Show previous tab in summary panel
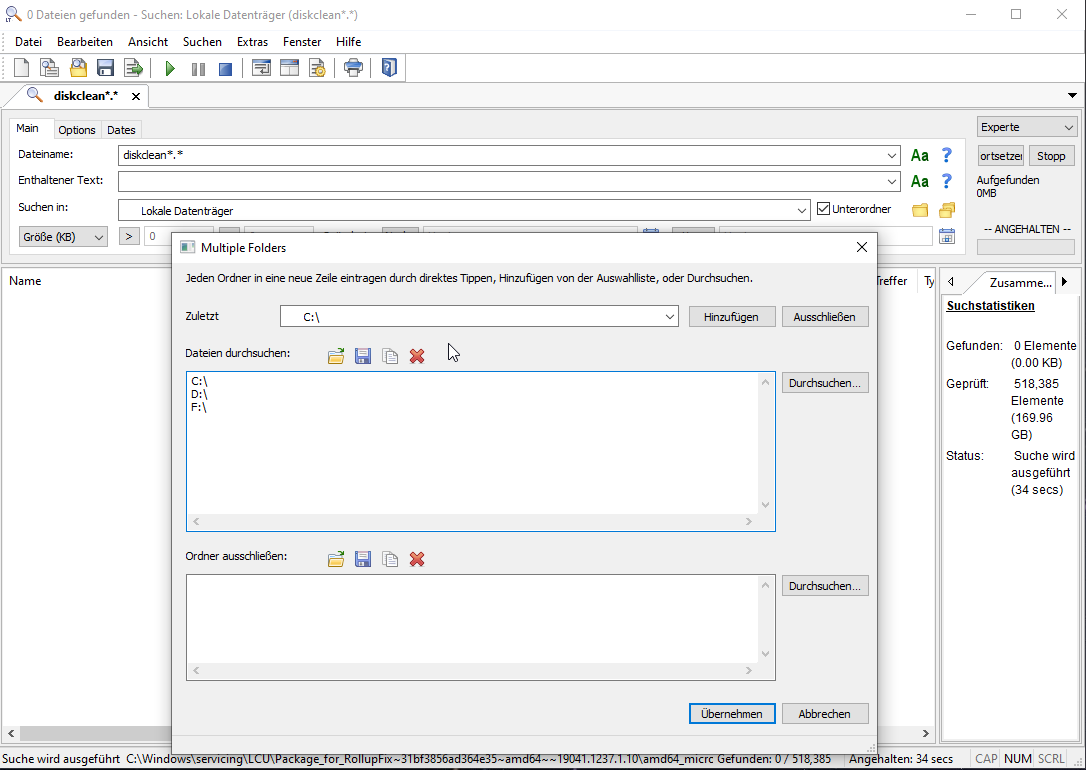 point(951,281)
